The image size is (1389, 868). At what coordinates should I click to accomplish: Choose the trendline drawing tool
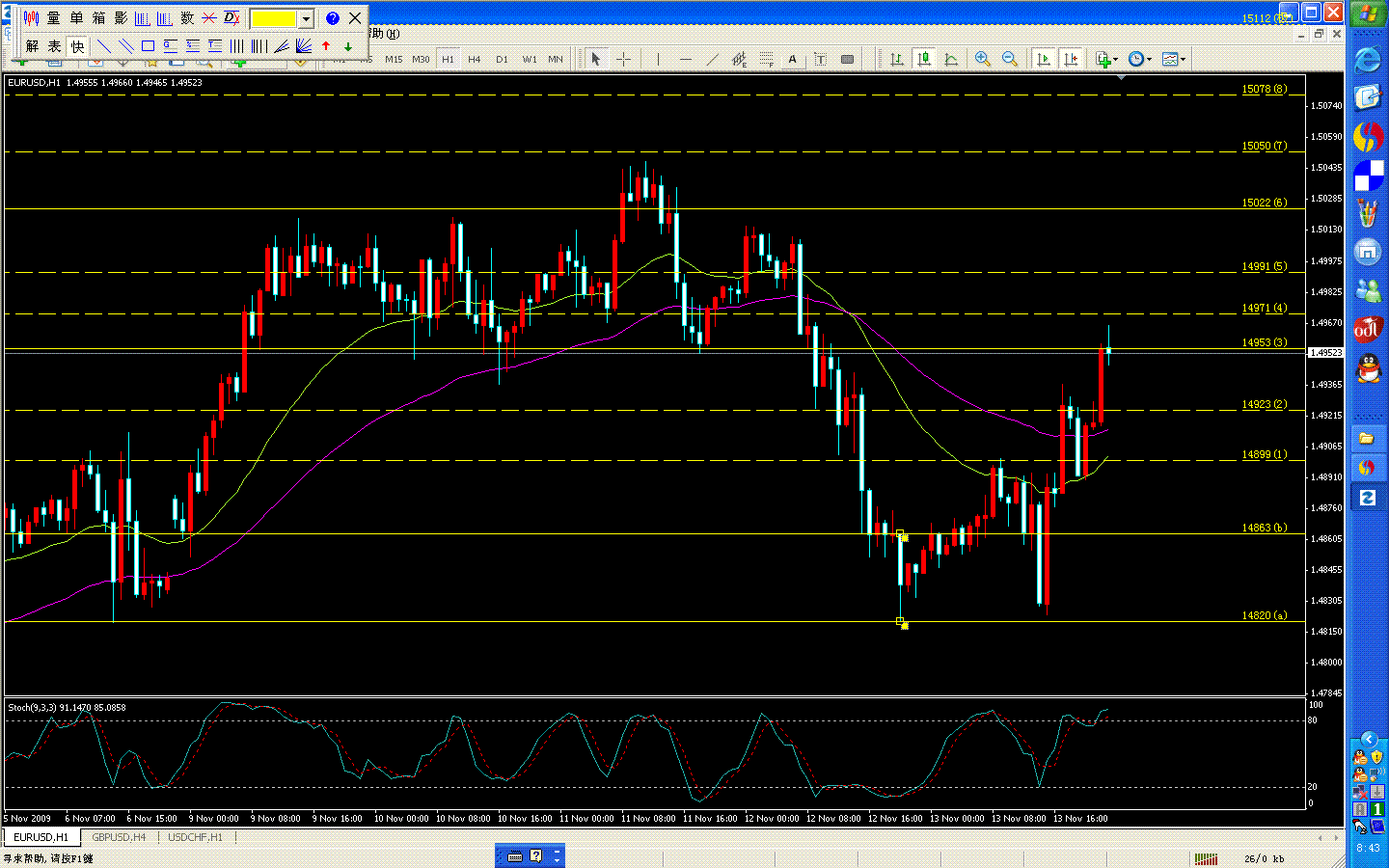pos(713,59)
